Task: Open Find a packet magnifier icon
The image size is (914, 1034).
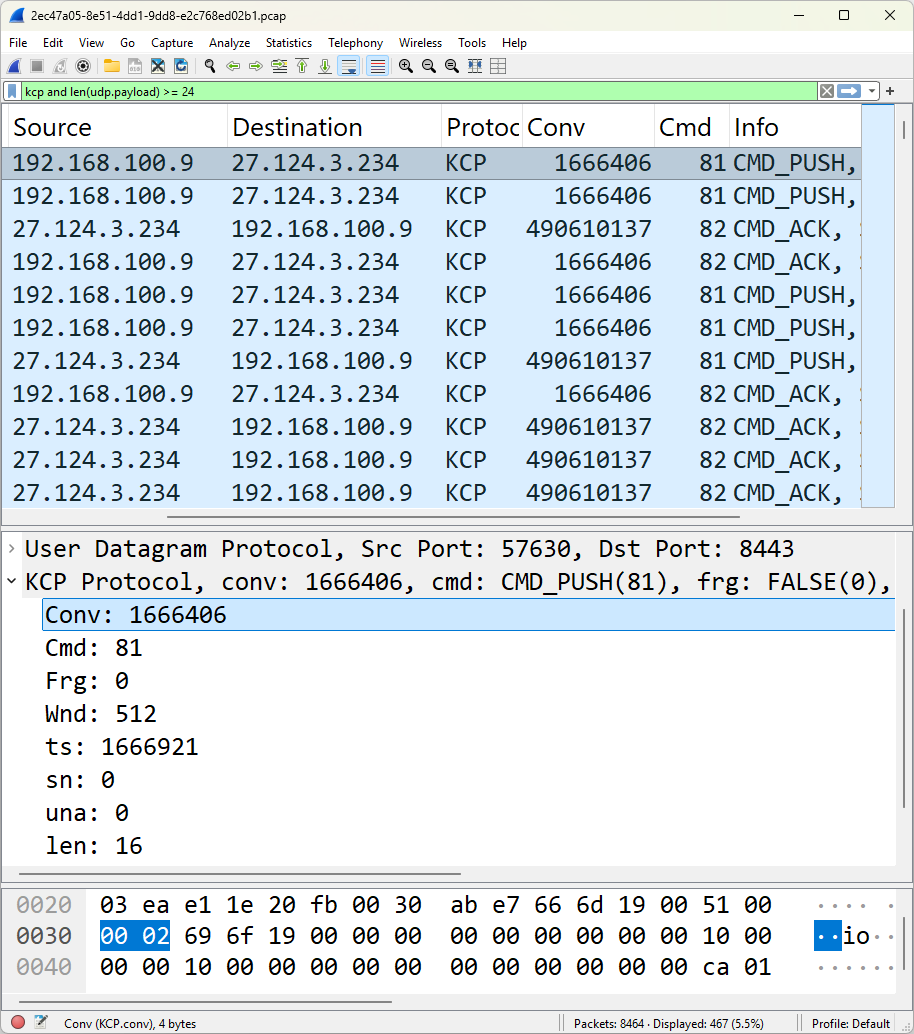Action: click(x=210, y=66)
